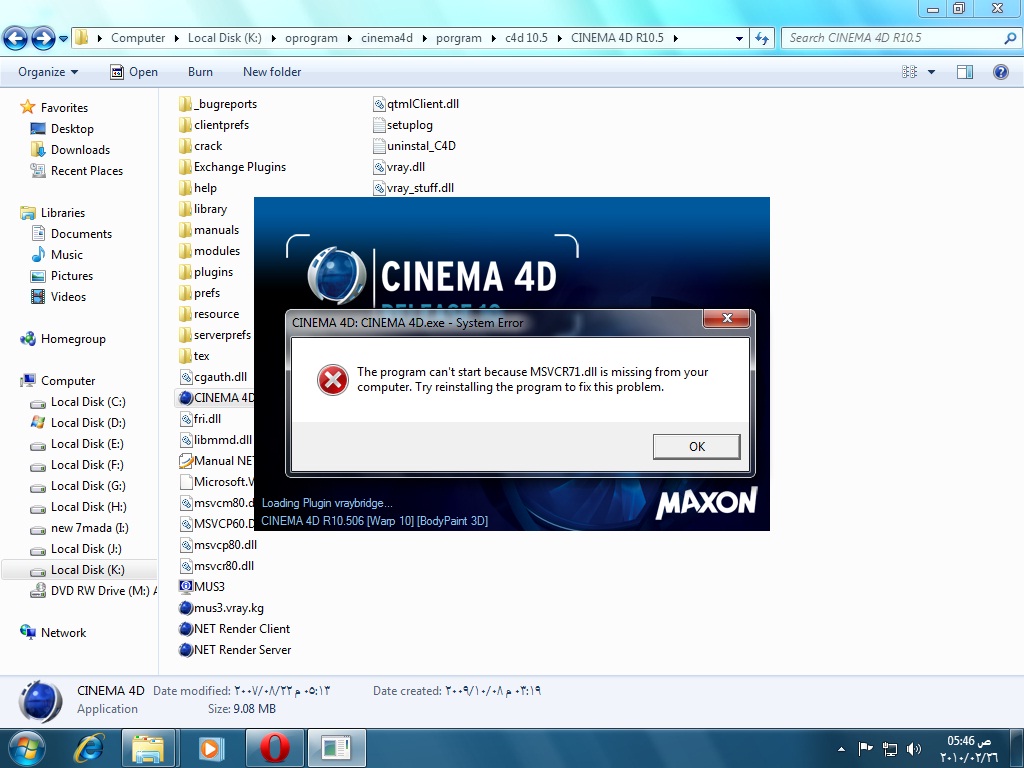Select the fri.dll file icon
The width and height of the screenshot is (1024, 768).
pos(186,419)
